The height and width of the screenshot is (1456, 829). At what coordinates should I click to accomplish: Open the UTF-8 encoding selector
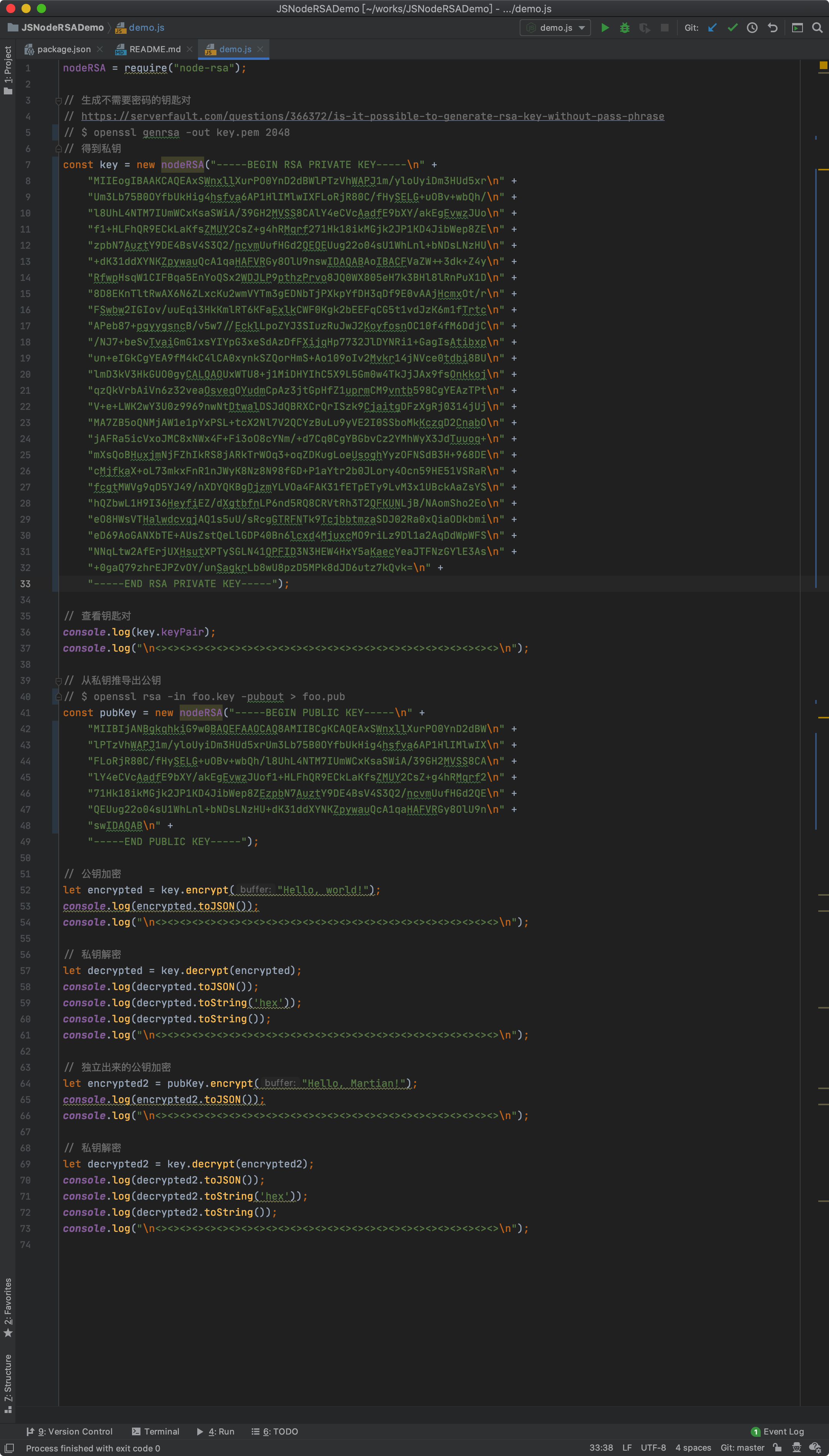point(653,1448)
